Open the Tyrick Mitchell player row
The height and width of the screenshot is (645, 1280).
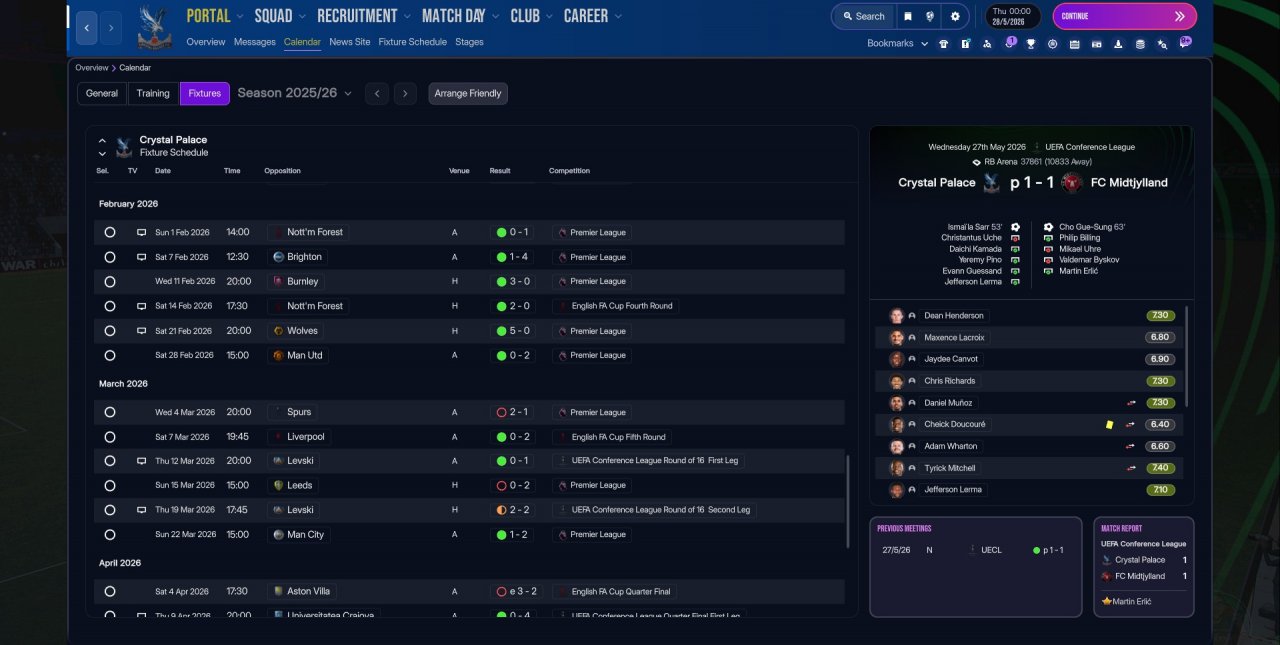pyautogui.click(x=1031, y=468)
